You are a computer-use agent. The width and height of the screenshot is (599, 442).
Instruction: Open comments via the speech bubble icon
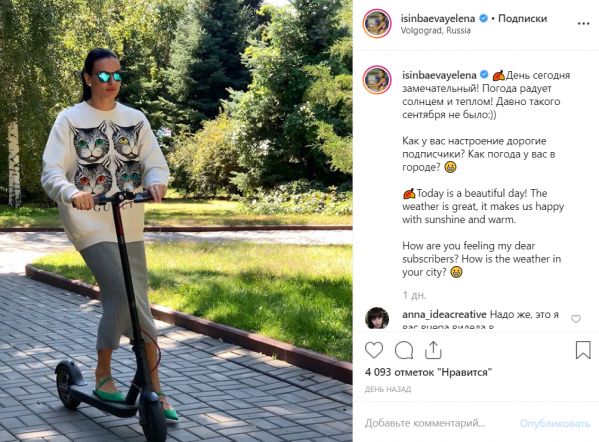tap(404, 350)
